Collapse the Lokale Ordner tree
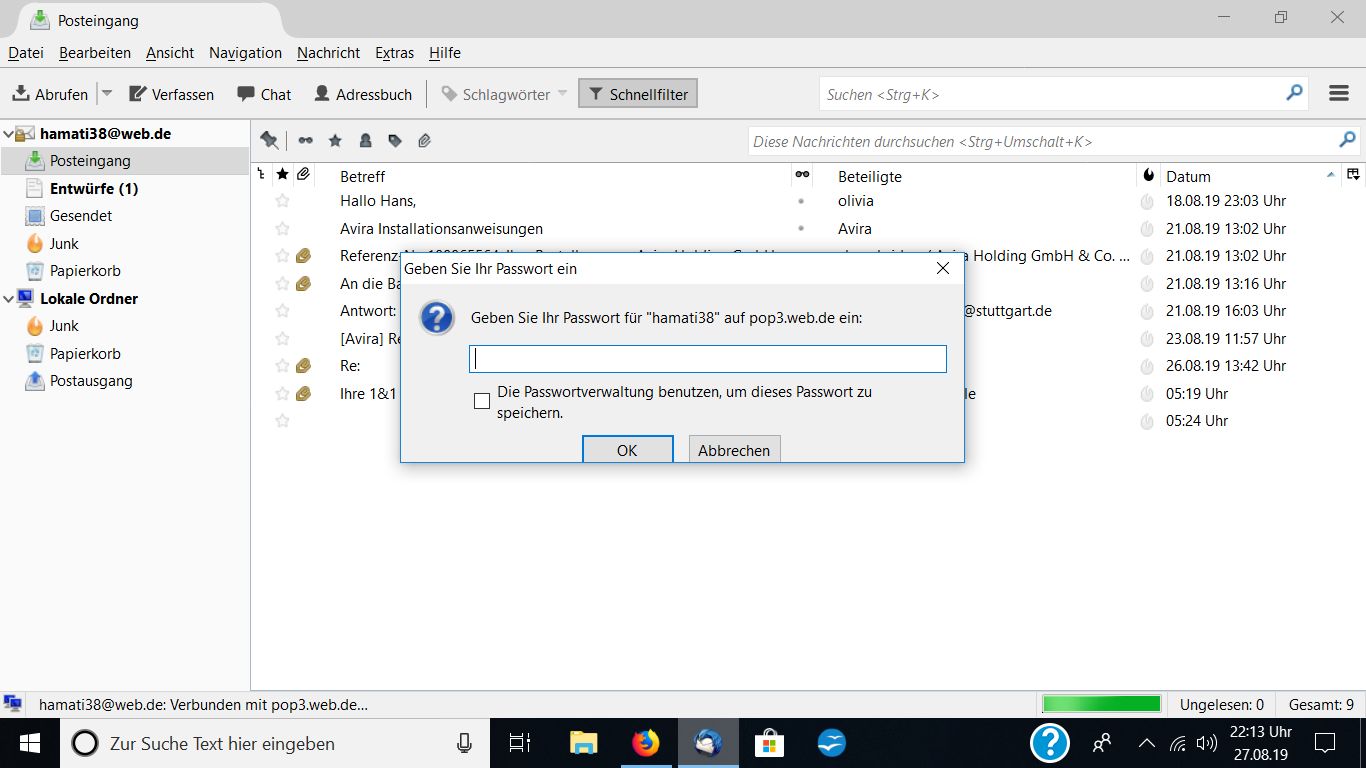The width and height of the screenshot is (1366, 768). (x=8, y=299)
